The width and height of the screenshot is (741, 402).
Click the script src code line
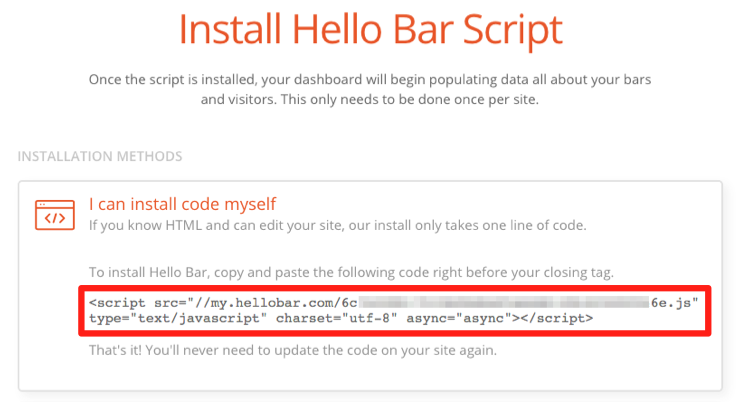(x=393, y=302)
